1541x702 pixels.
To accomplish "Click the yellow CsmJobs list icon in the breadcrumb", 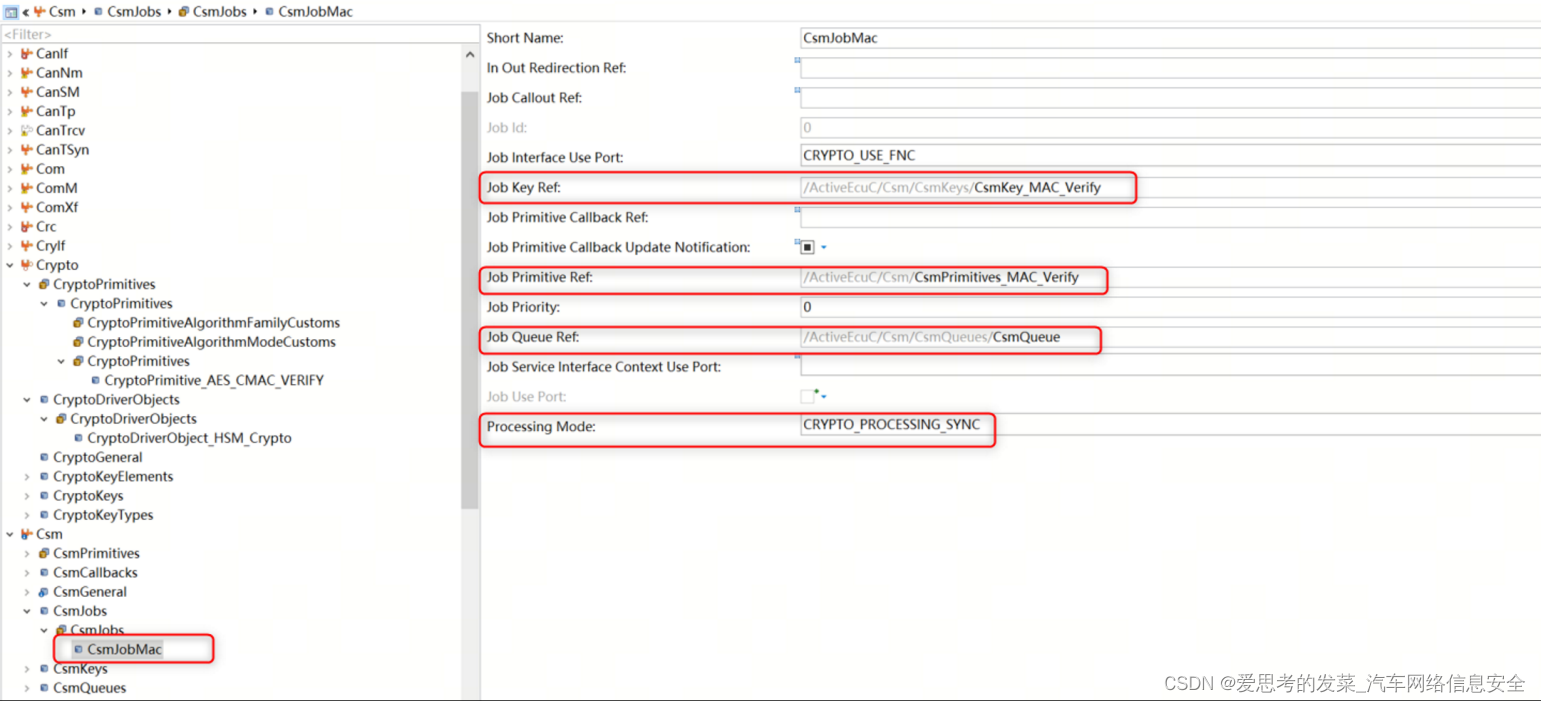I will [185, 11].
